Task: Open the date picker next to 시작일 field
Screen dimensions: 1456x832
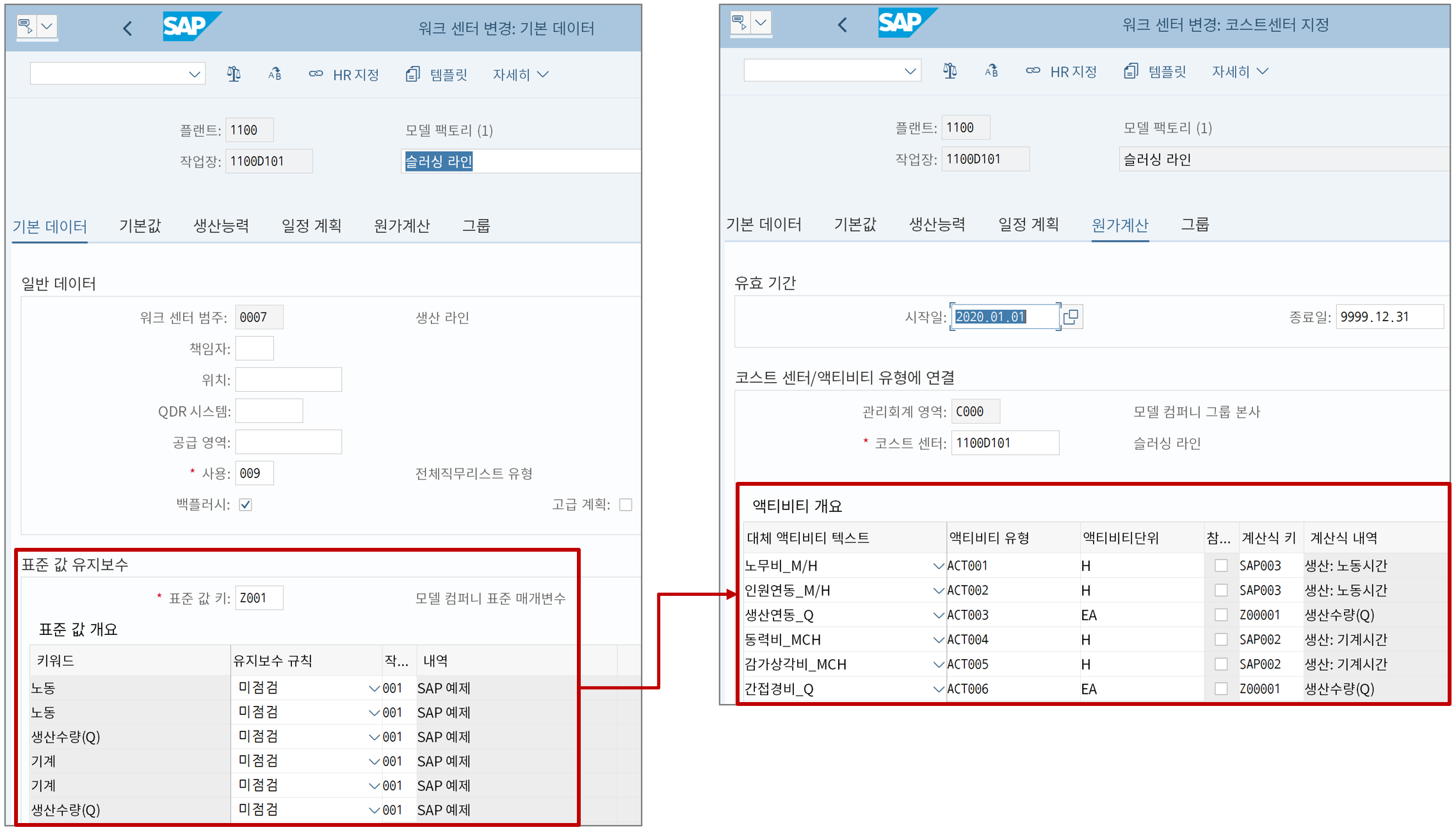Action: click(1071, 317)
